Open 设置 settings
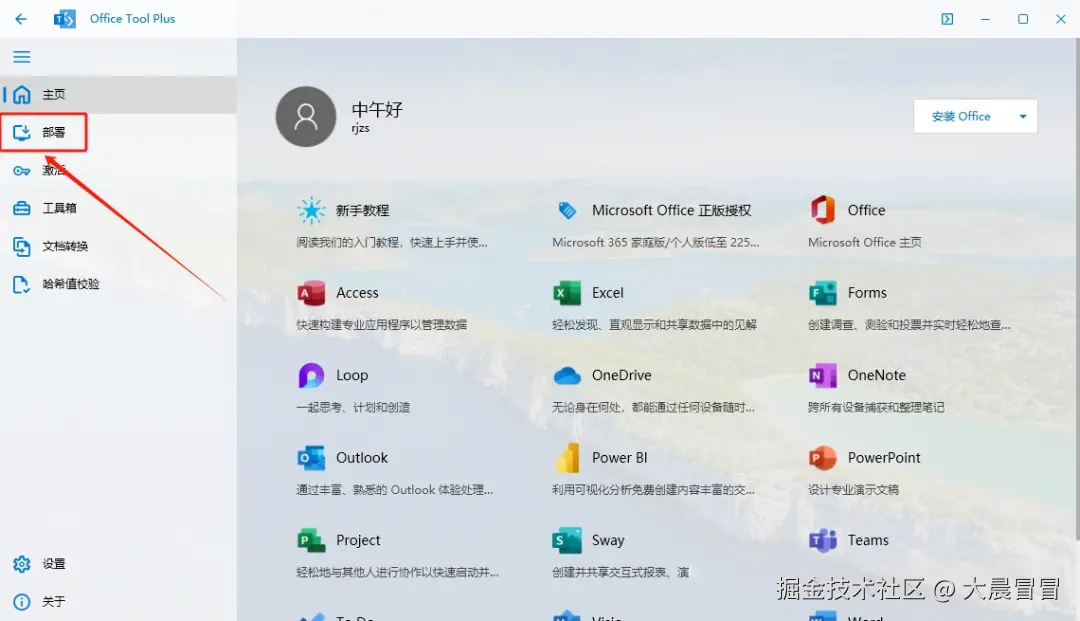The height and width of the screenshot is (621, 1080). (118, 564)
